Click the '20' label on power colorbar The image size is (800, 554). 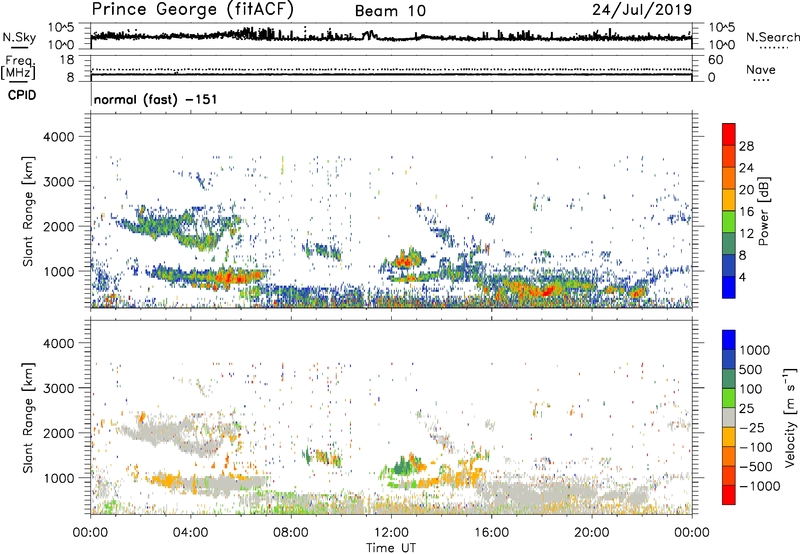pyautogui.click(x=746, y=190)
